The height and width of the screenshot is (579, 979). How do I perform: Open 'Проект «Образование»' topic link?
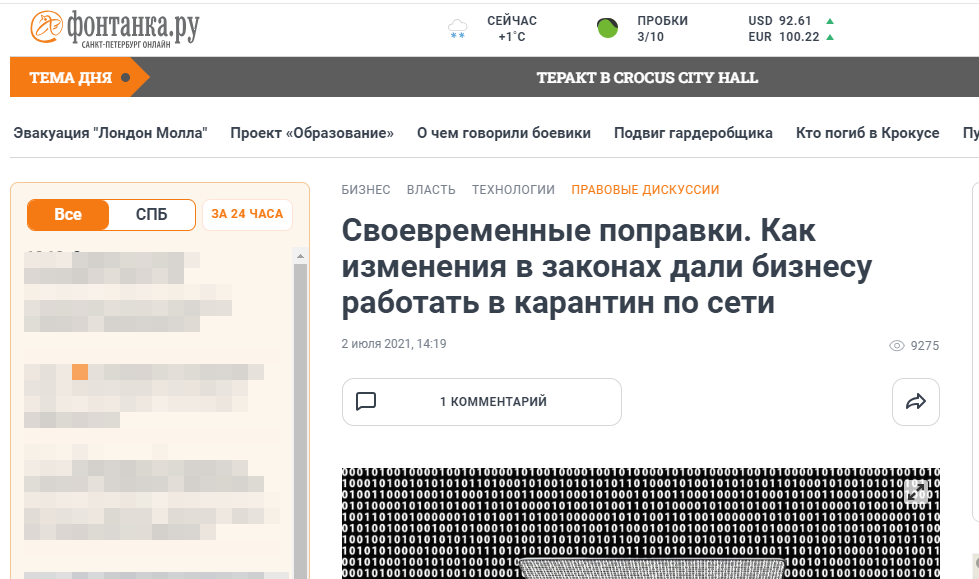pyautogui.click(x=312, y=133)
